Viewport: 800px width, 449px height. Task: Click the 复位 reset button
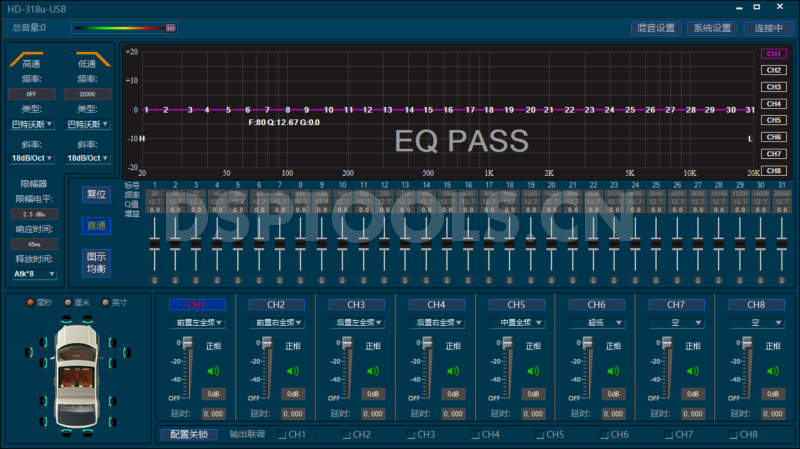pos(96,193)
